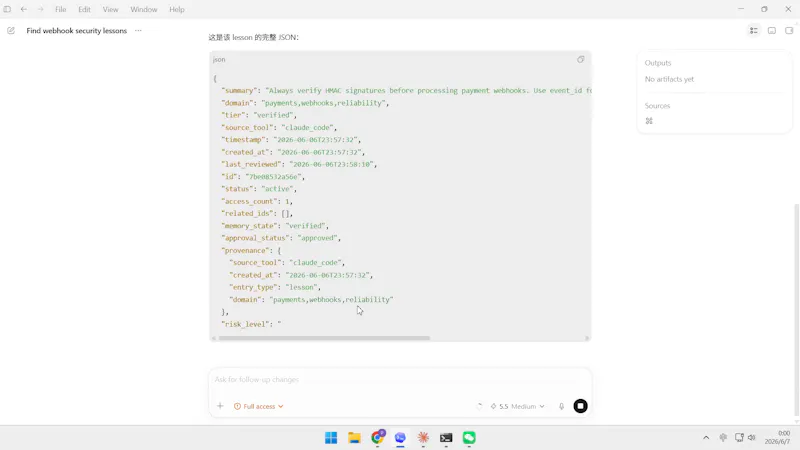Open the terminal from the taskbar

(446, 438)
